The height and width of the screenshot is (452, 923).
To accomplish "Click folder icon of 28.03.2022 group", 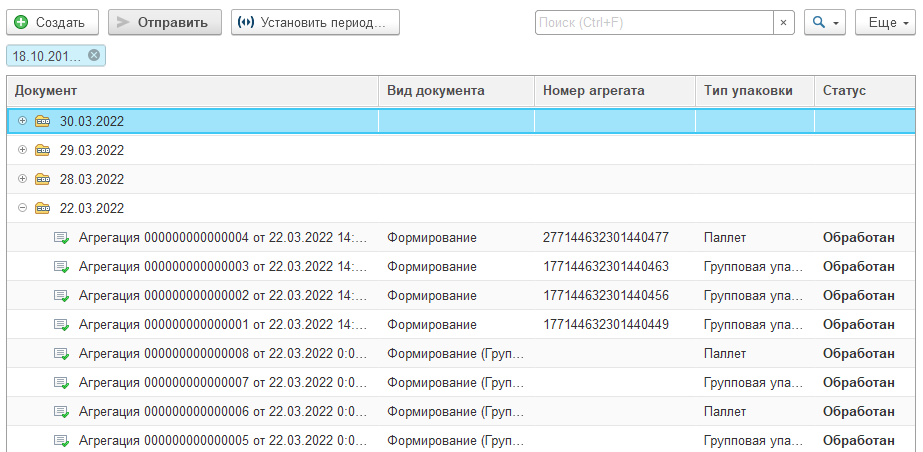I will pos(42,179).
